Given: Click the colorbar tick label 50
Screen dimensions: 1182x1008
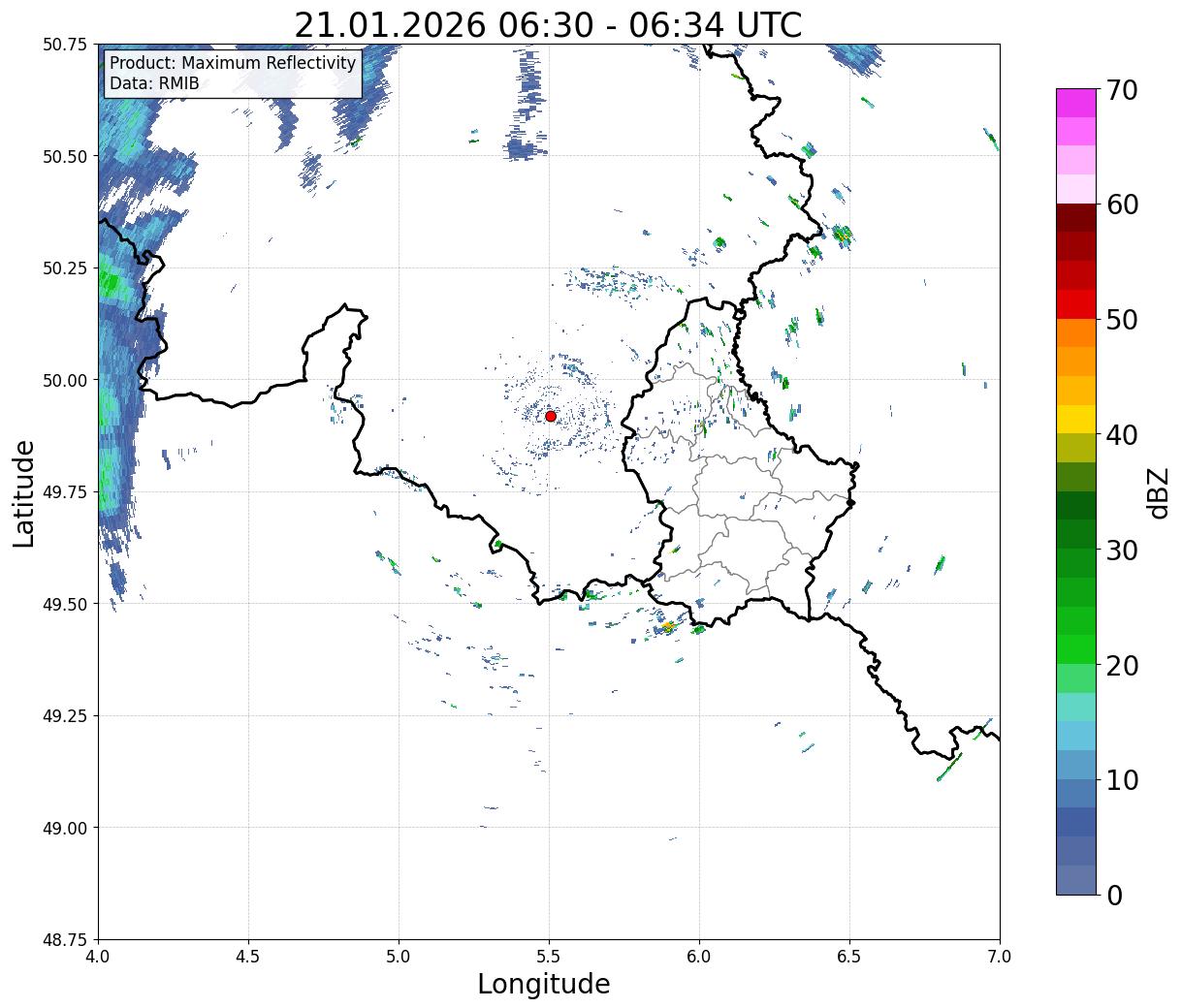Looking at the screenshot, I should 1122,320.
